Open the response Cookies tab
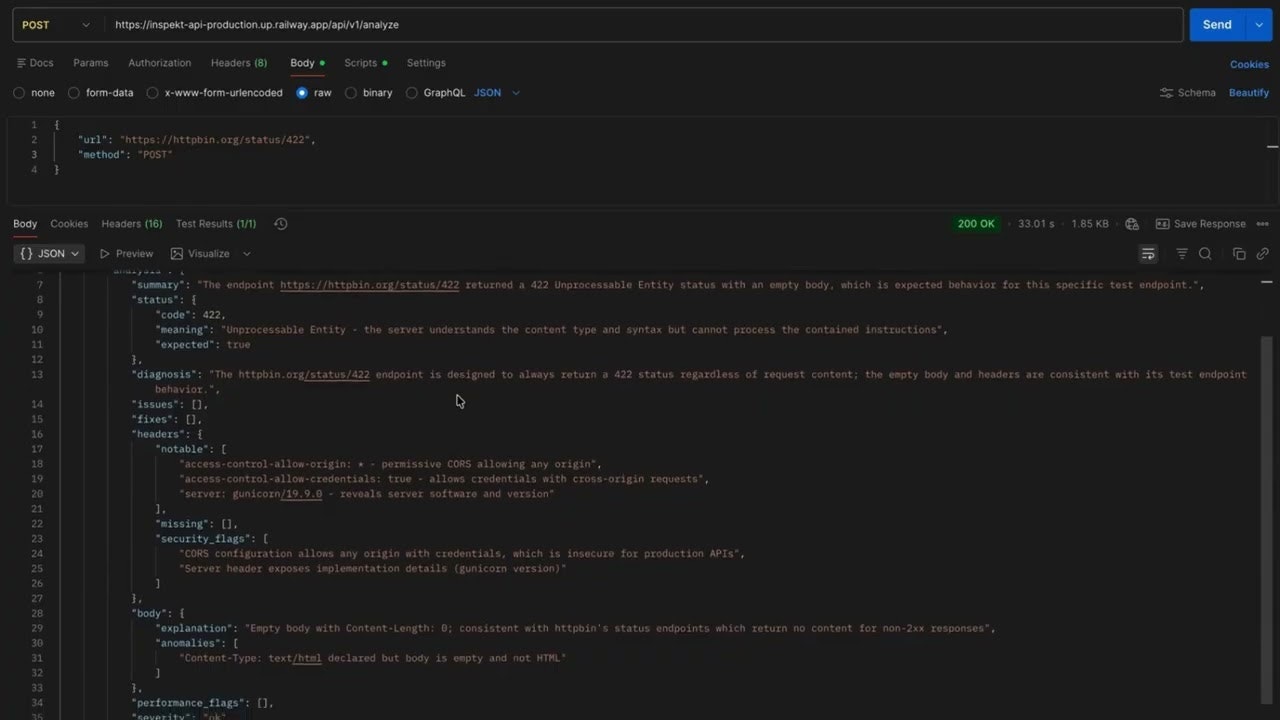Screen dimensions: 1280x720 [x=69, y=224]
